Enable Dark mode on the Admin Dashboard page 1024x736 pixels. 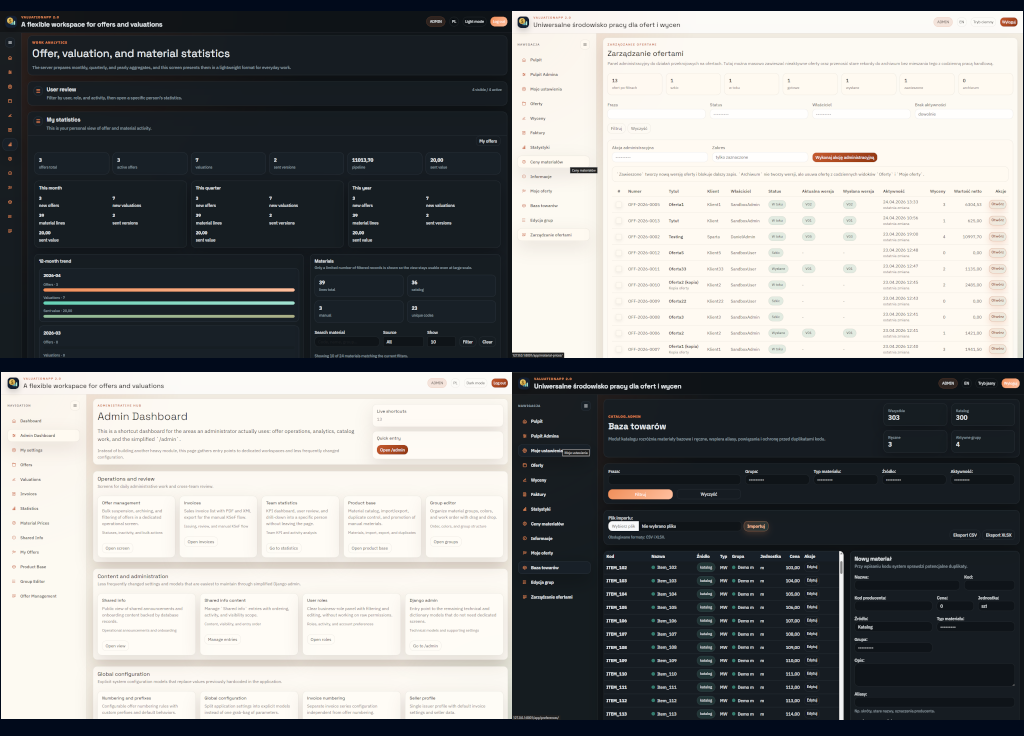475,383
